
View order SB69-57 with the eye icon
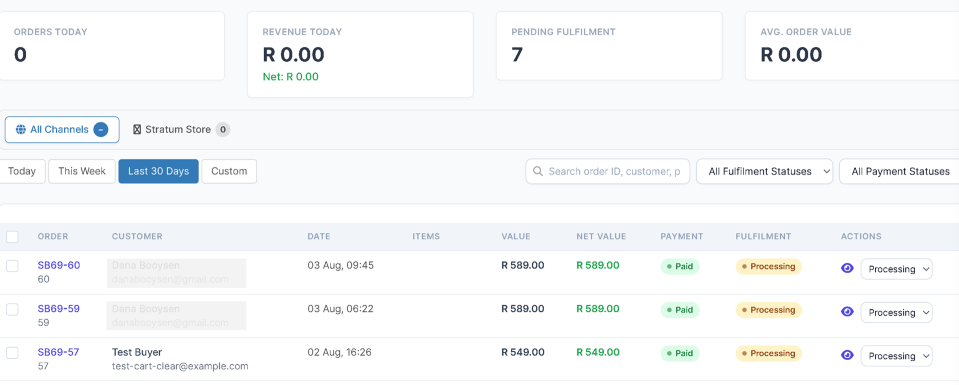(847, 355)
